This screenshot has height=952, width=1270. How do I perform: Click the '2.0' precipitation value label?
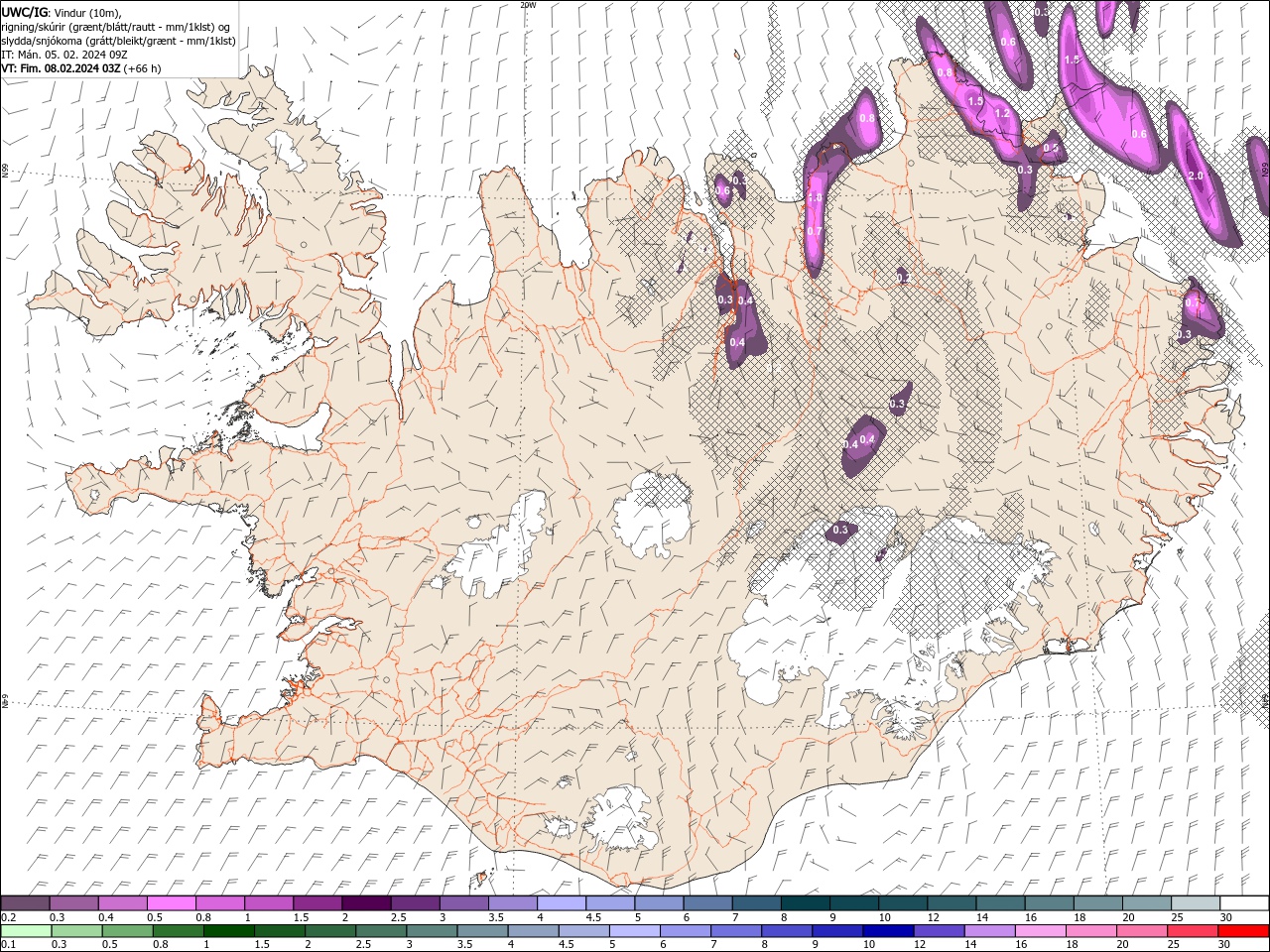tap(1196, 176)
